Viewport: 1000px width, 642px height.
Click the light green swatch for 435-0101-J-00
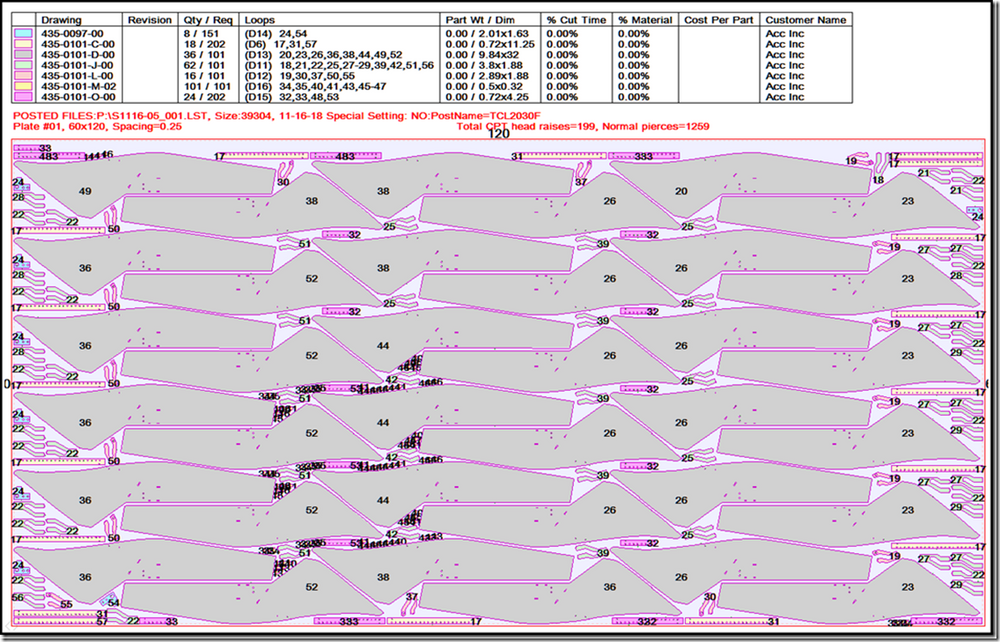click(x=23, y=65)
